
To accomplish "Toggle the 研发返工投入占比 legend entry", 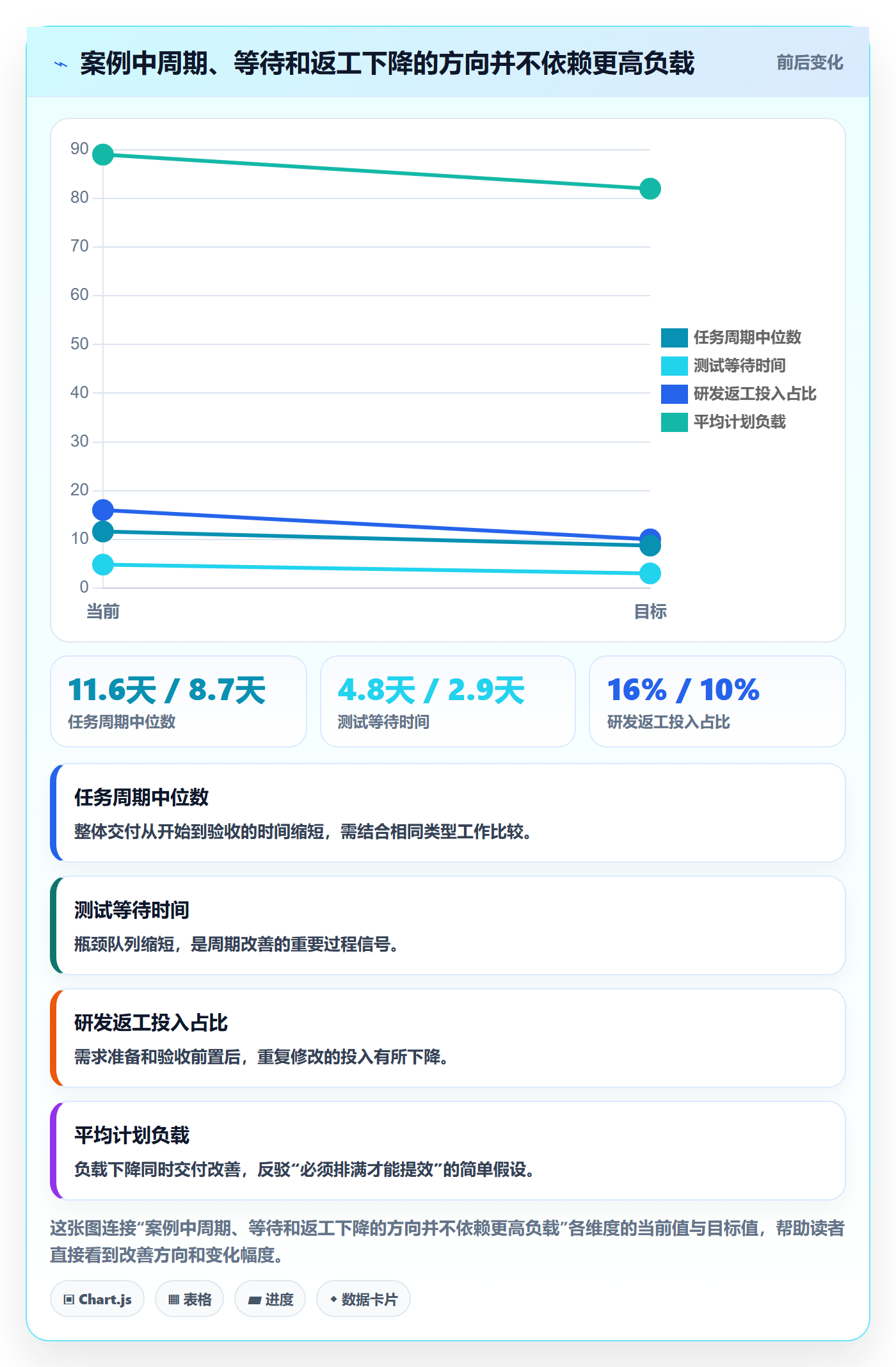I will pyautogui.click(x=739, y=394).
